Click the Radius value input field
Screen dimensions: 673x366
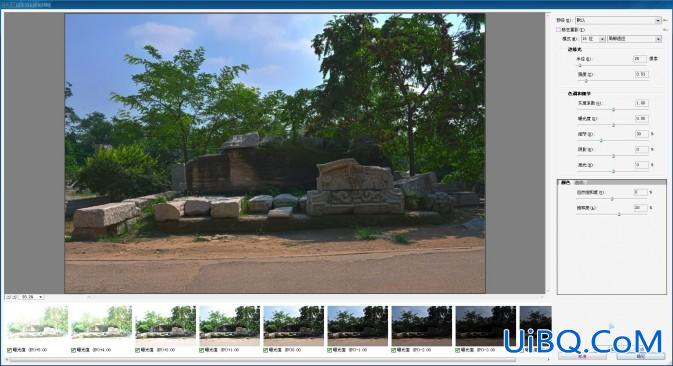[x=640, y=59]
